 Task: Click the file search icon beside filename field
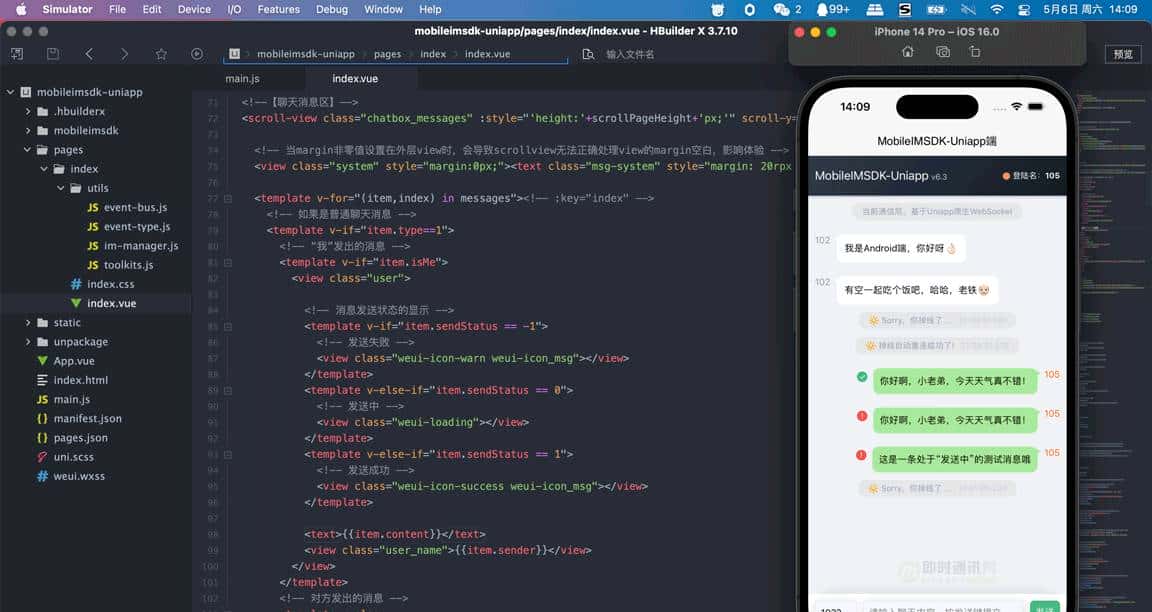click(x=588, y=54)
